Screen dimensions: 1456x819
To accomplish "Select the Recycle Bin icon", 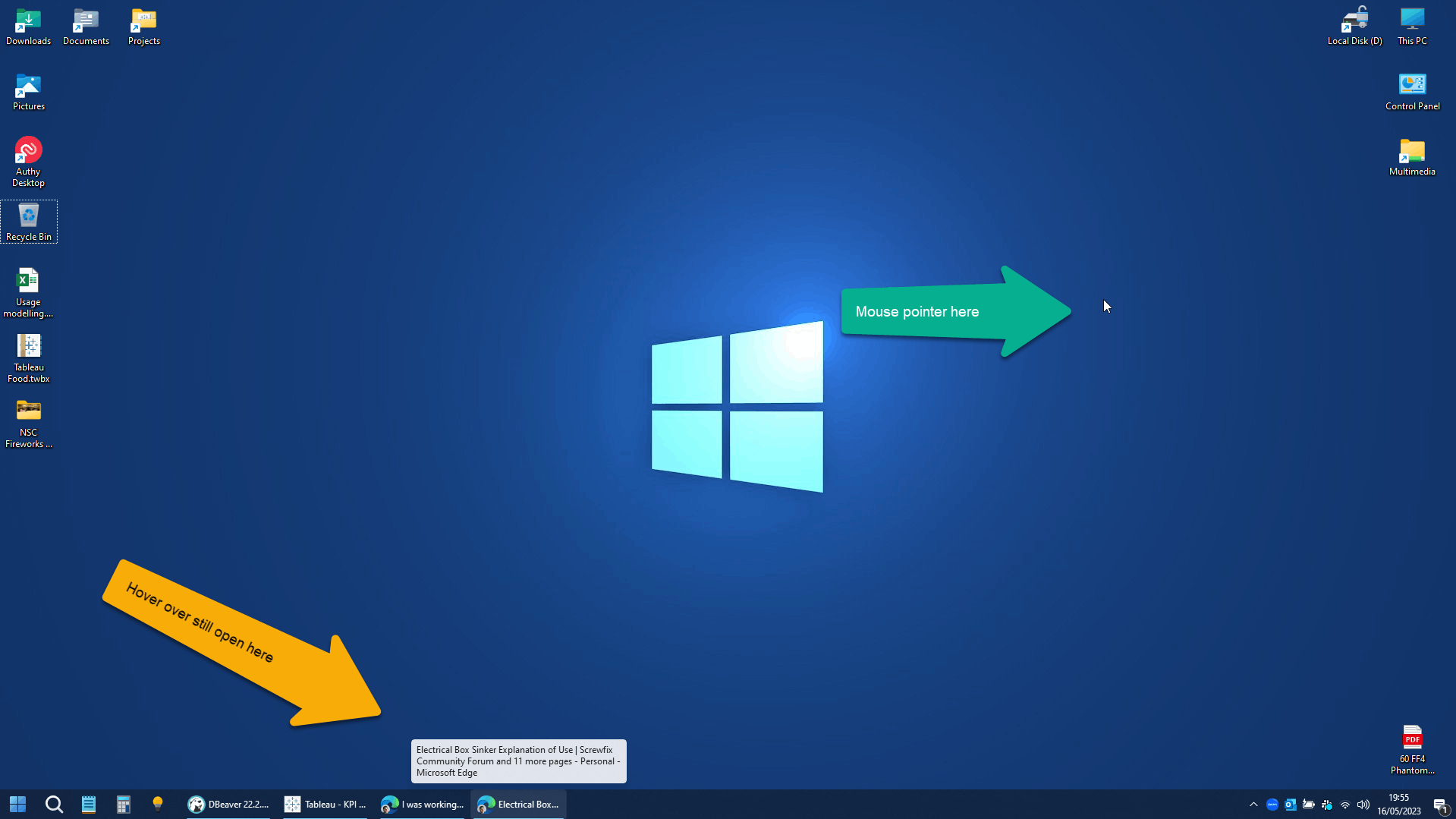I will (x=29, y=222).
